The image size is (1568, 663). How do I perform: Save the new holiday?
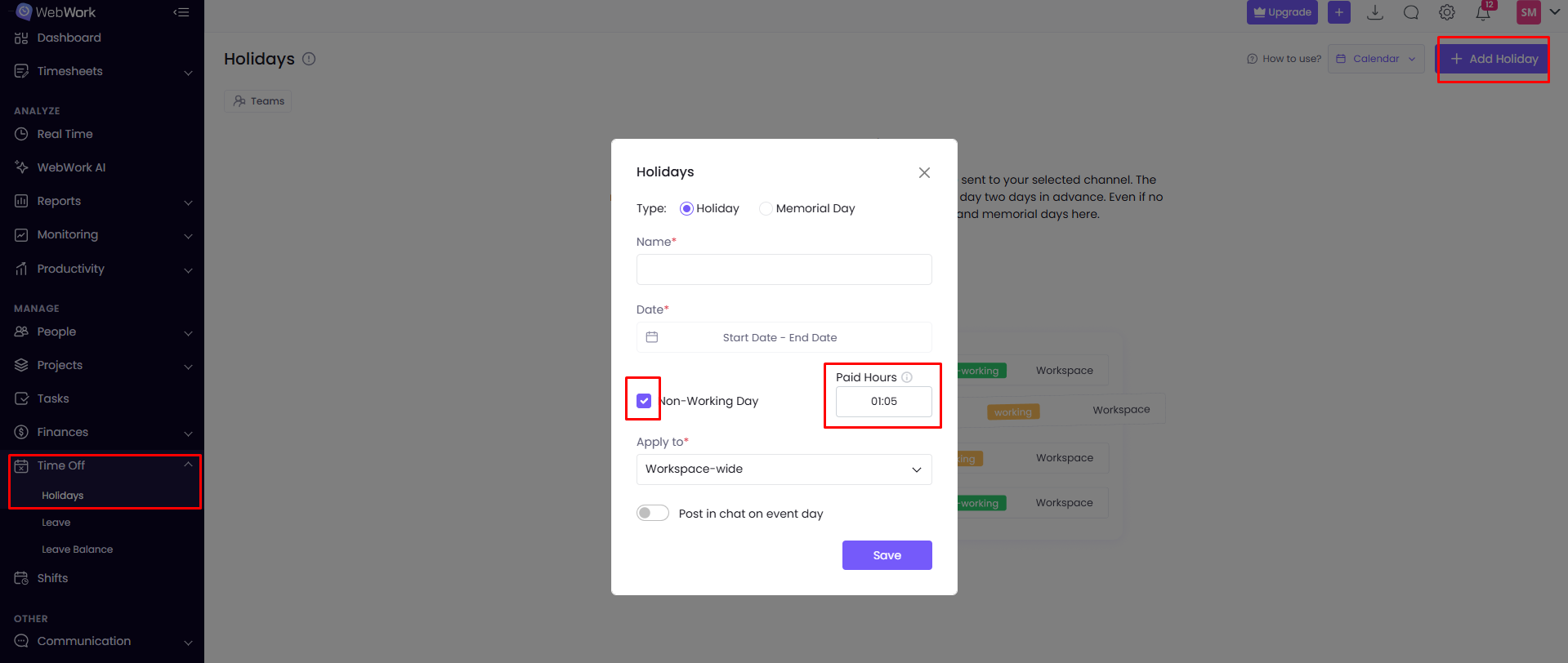887,555
